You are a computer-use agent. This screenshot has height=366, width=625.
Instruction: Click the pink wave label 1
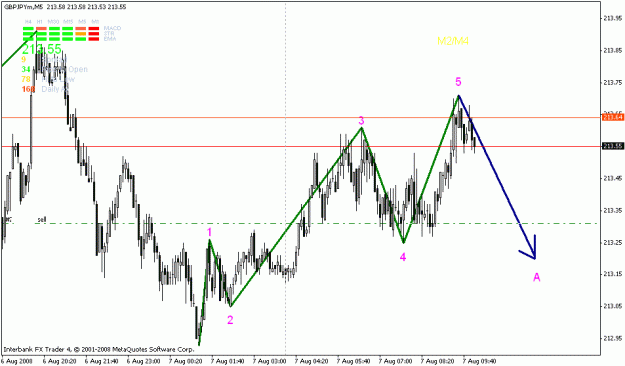pyautogui.click(x=210, y=232)
